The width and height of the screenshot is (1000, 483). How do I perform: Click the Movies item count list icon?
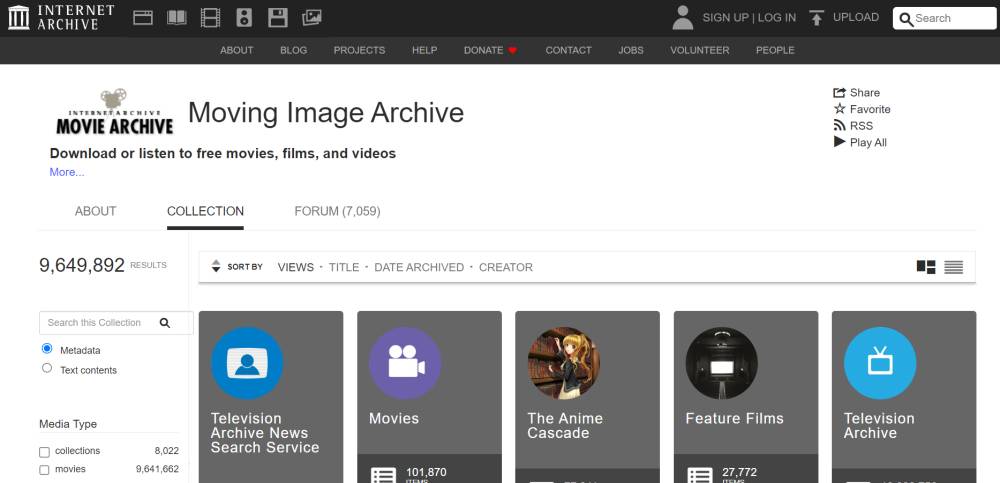383,475
